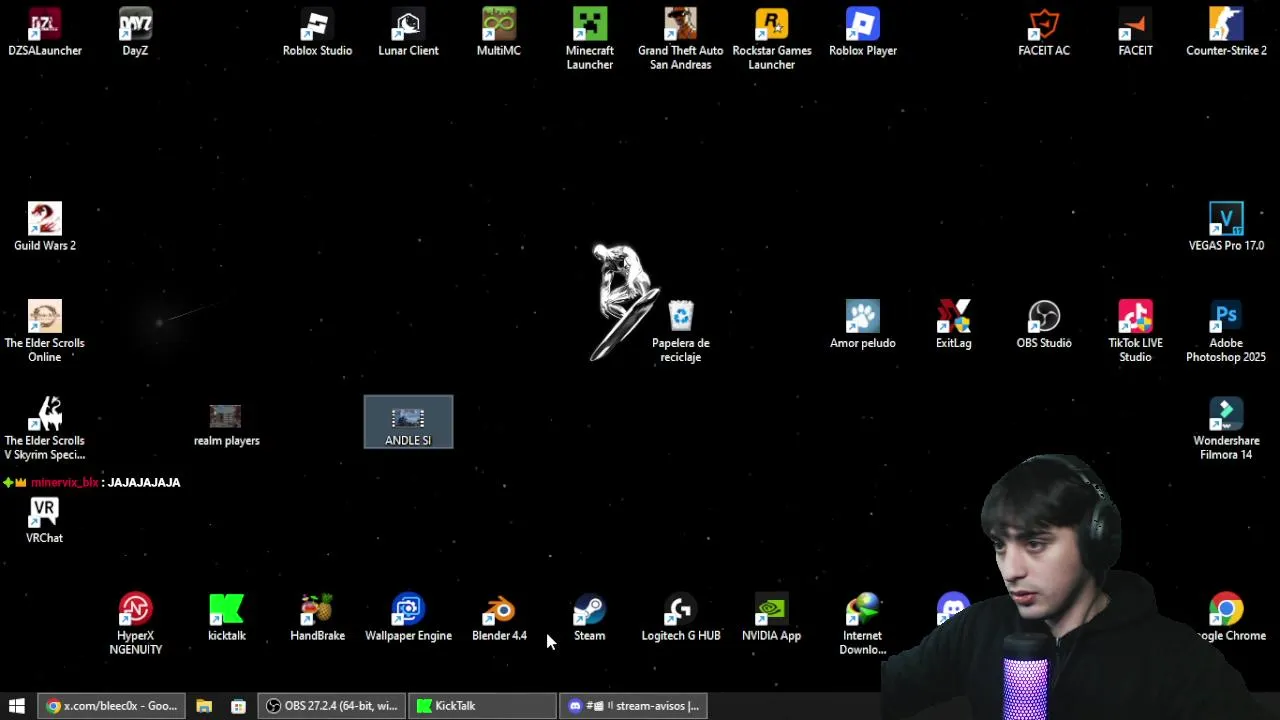Select Rockstar Games Launcher icon
Viewport: 1280px width, 720px height.
click(771, 39)
